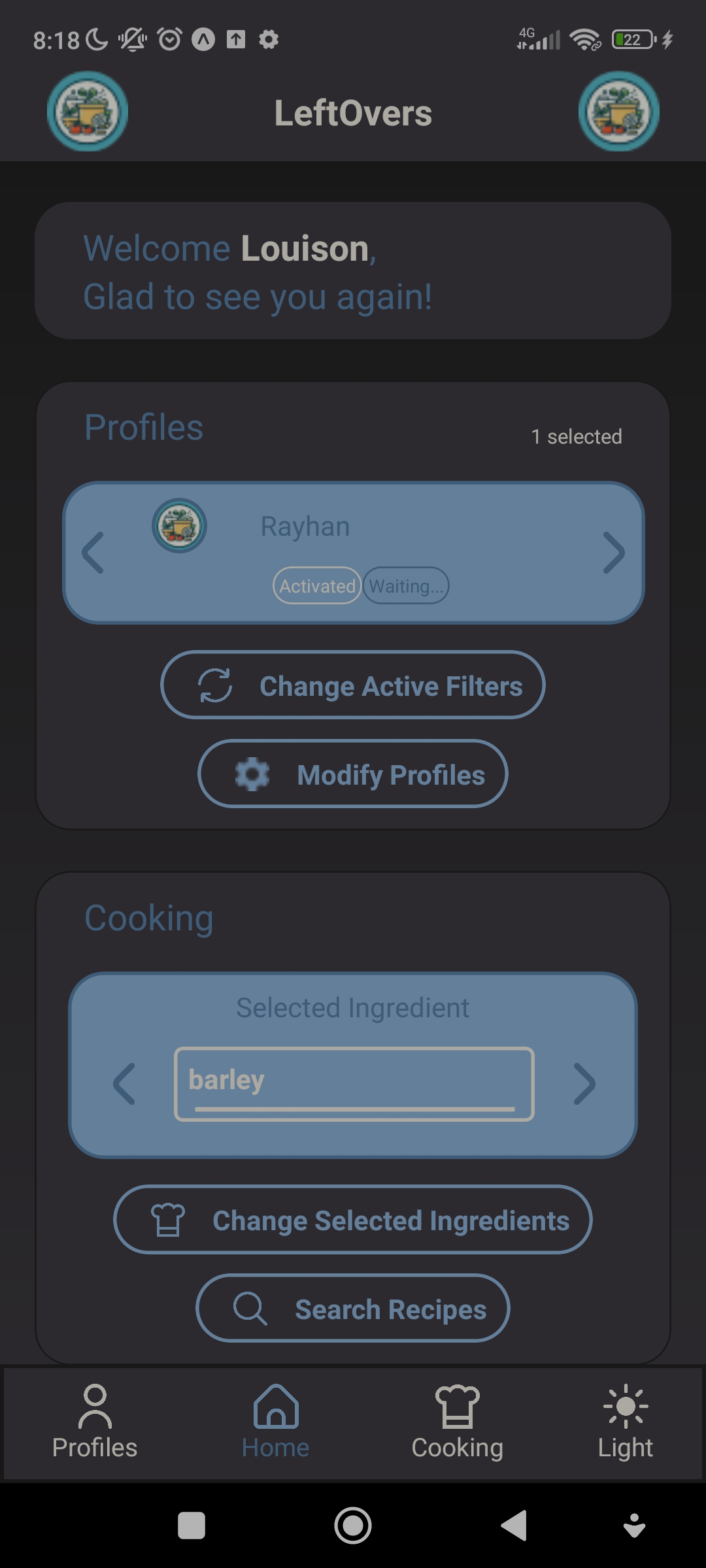Toggle the Activated chip for Rayhan
This screenshot has width=706, height=1568.
pyautogui.click(x=317, y=586)
